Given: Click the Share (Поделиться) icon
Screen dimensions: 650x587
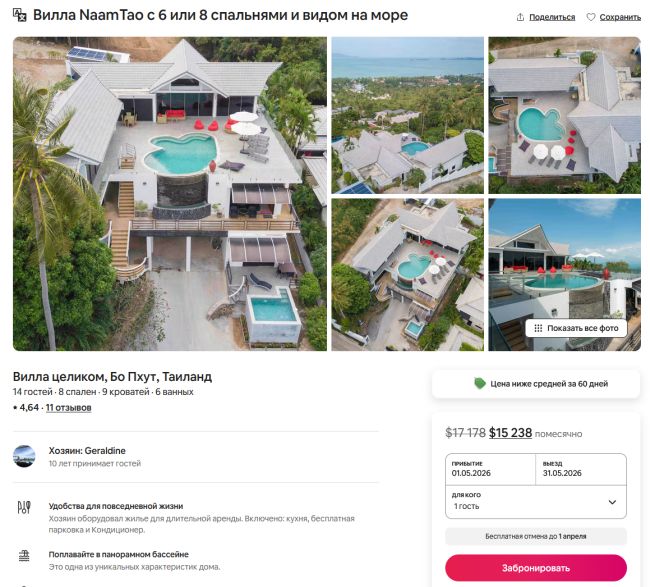Looking at the screenshot, I should tap(520, 17).
